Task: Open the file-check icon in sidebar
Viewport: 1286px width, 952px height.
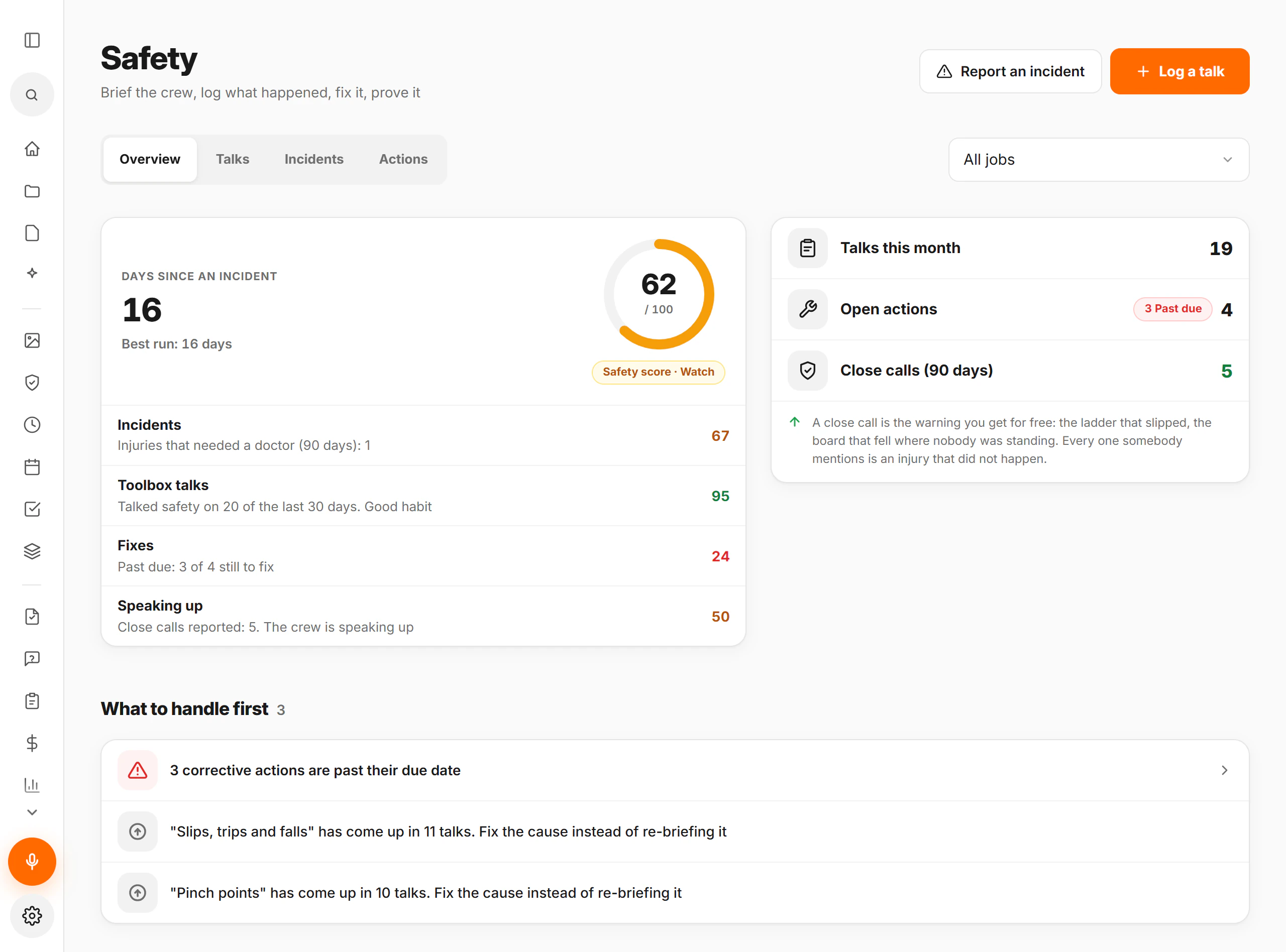Action: pos(32,617)
